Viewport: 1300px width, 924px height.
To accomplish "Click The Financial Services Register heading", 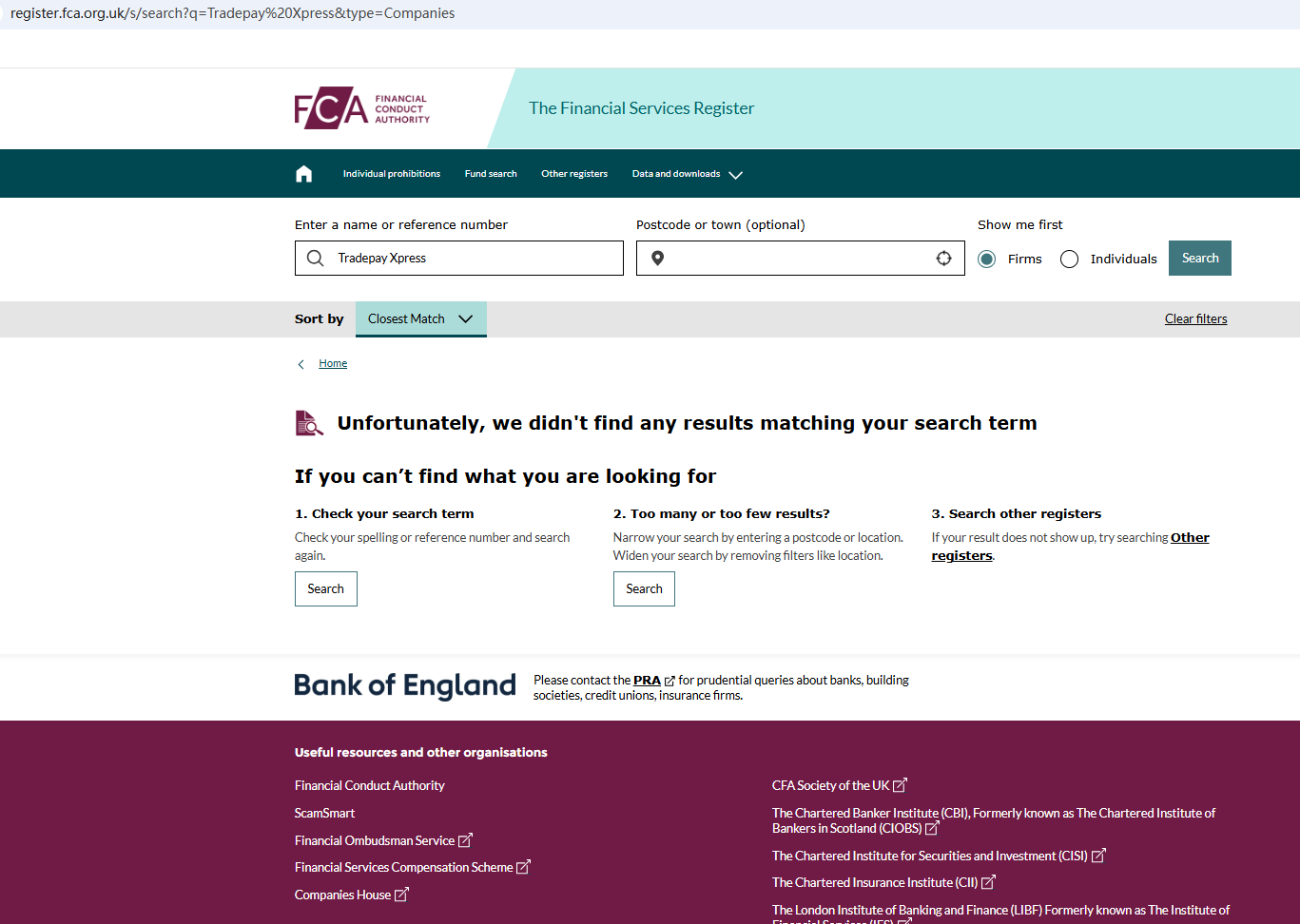I will (x=642, y=108).
